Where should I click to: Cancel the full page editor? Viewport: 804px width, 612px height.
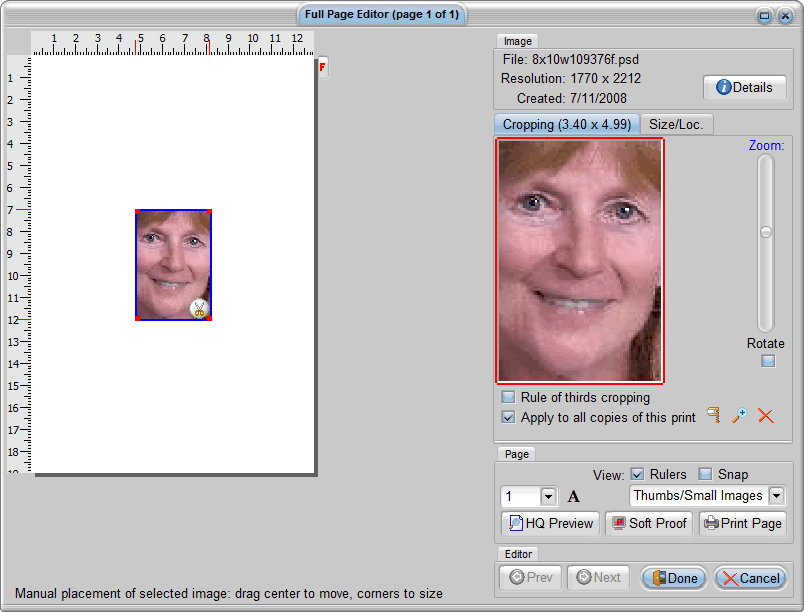tap(751, 578)
